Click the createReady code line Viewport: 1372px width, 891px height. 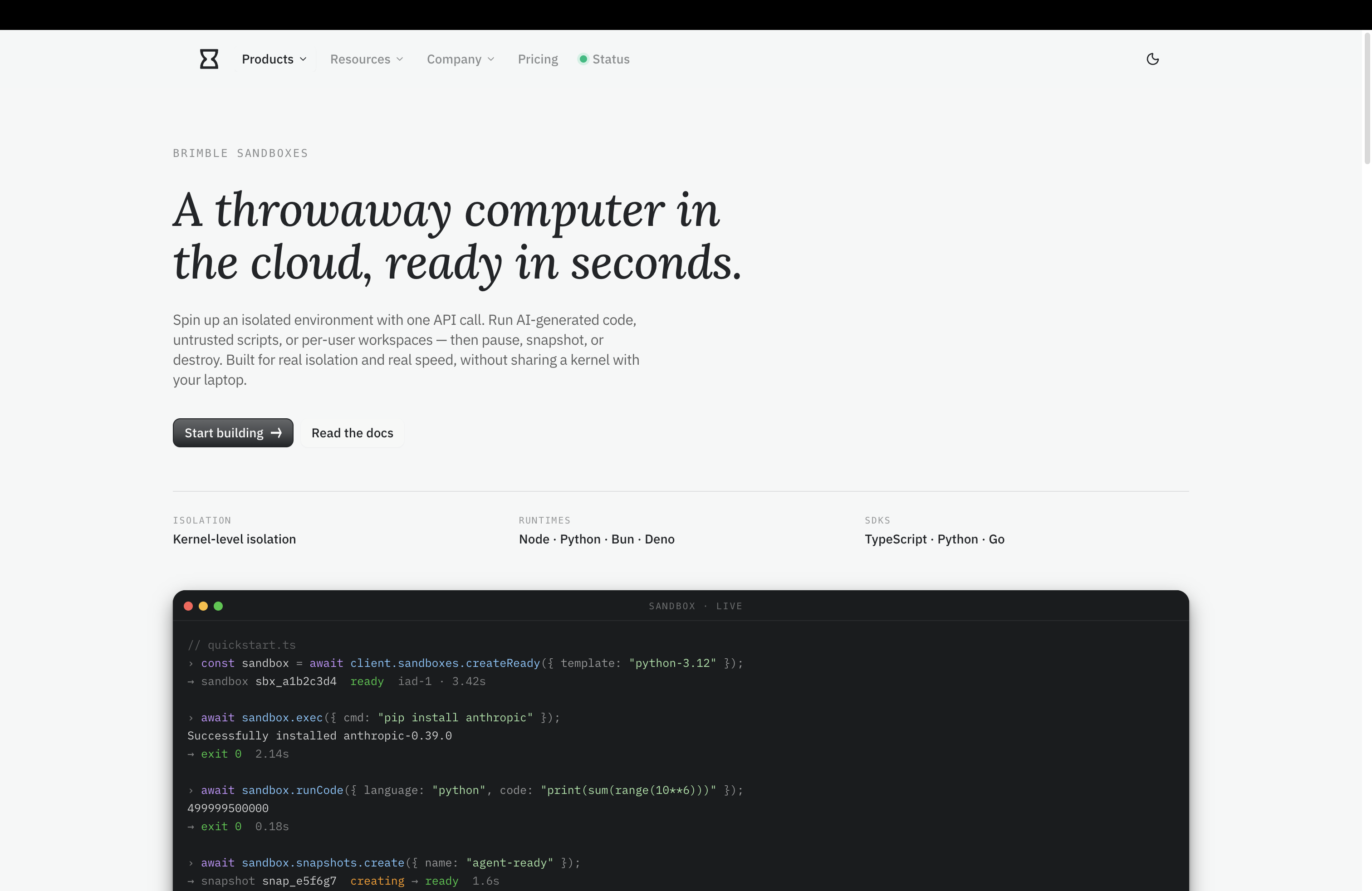[x=465, y=663]
